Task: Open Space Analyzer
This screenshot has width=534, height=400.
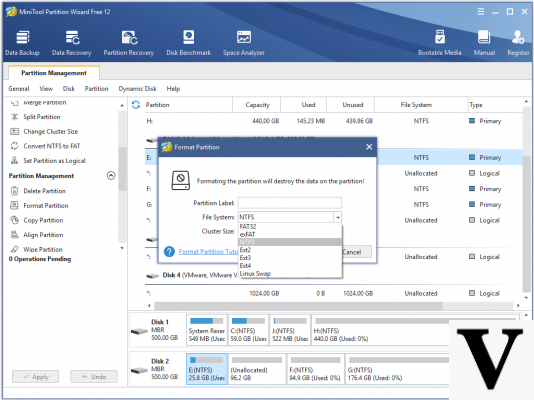Action: pyautogui.click(x=244, y=43)
